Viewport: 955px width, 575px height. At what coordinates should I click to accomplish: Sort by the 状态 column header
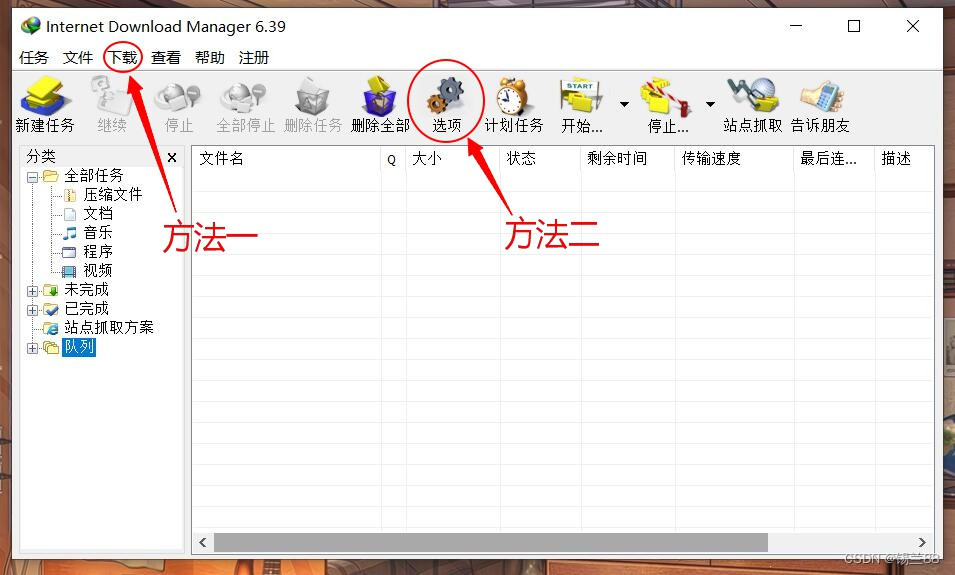(540, 159)
